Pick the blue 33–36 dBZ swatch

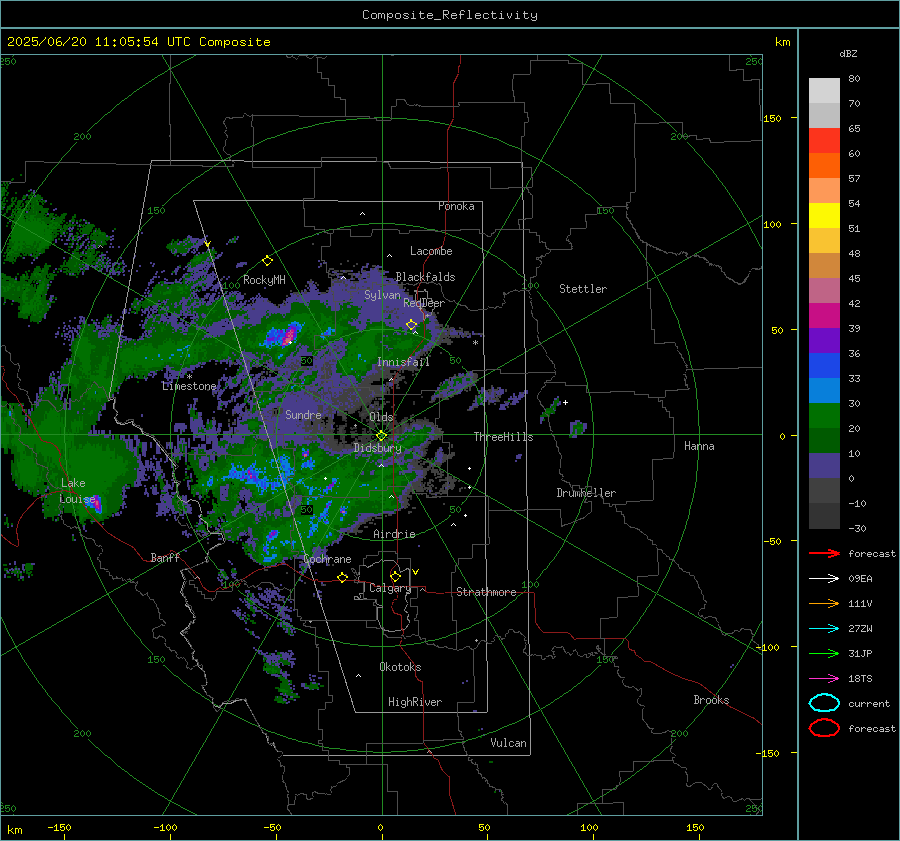tap(824, 365)
